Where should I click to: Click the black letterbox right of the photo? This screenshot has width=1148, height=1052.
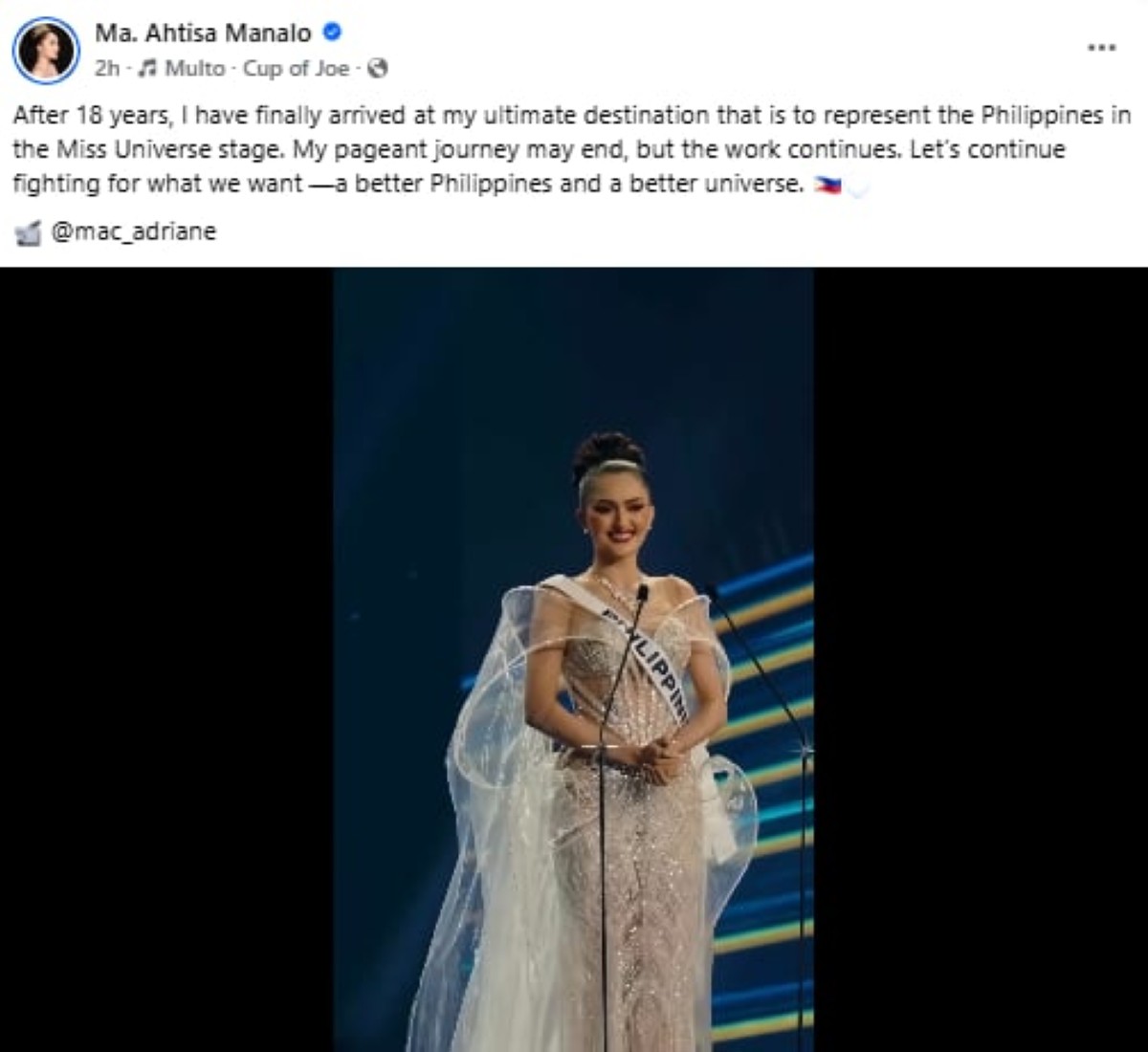click(x=981, y=659)
